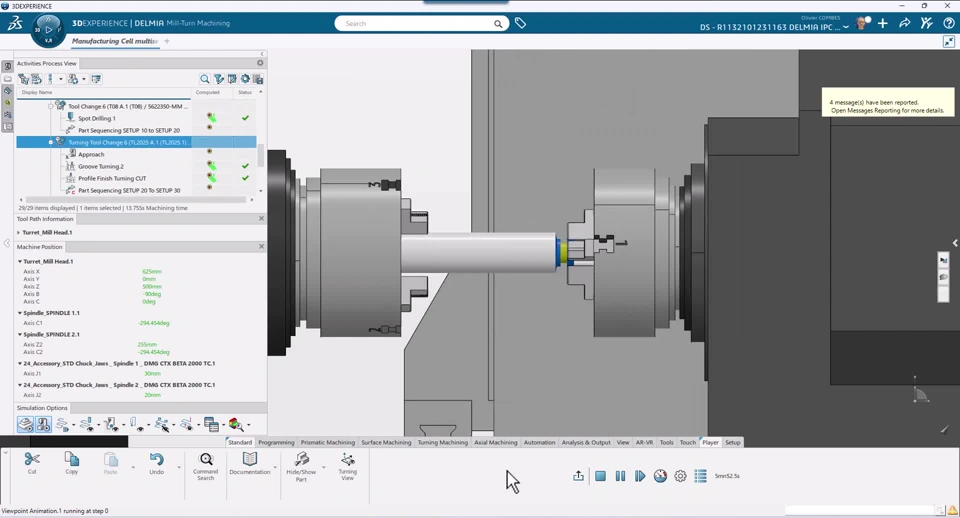Select the Groove Turning.2 operation

click(x=101, y=166)
